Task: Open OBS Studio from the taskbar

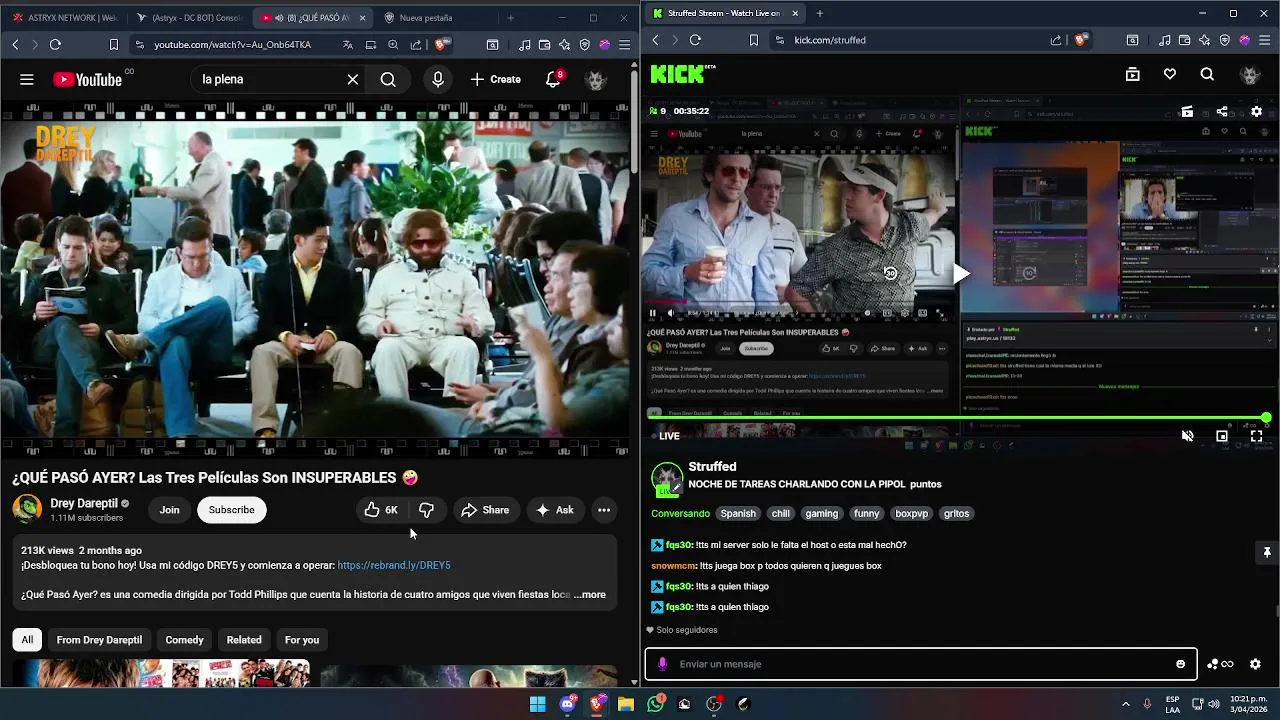Action: [x=714, y=704]
